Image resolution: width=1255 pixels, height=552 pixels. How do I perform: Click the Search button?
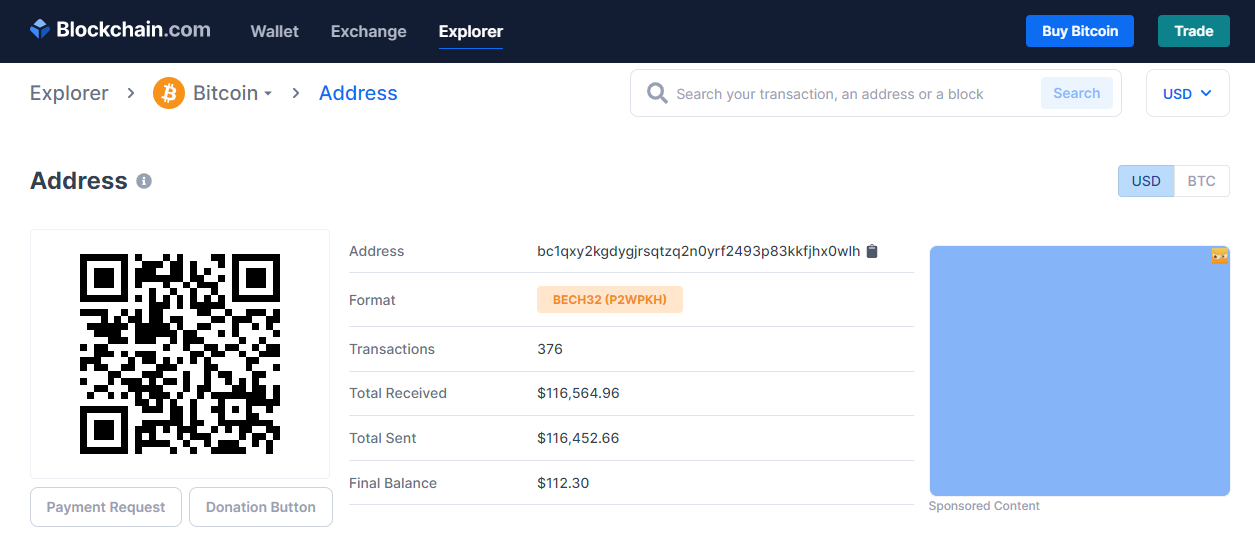(1077, 93)
